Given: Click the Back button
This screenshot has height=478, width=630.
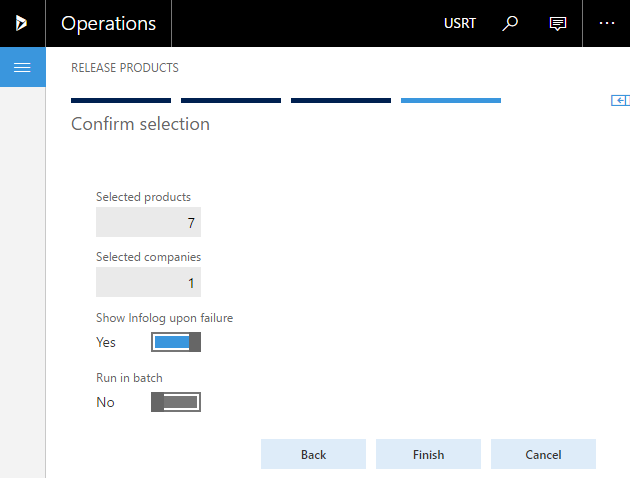Looking at the screenshot, I should [313, 454].
